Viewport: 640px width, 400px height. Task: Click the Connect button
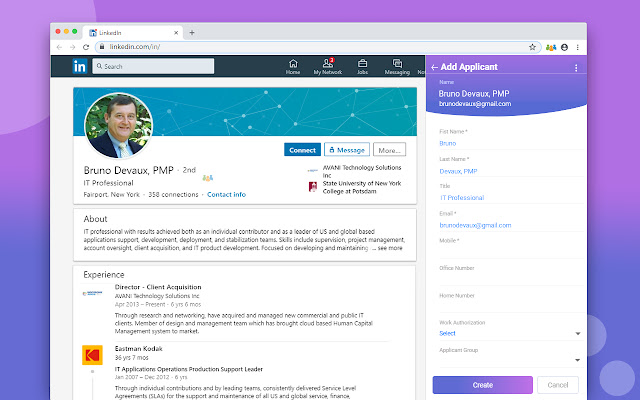302,150
